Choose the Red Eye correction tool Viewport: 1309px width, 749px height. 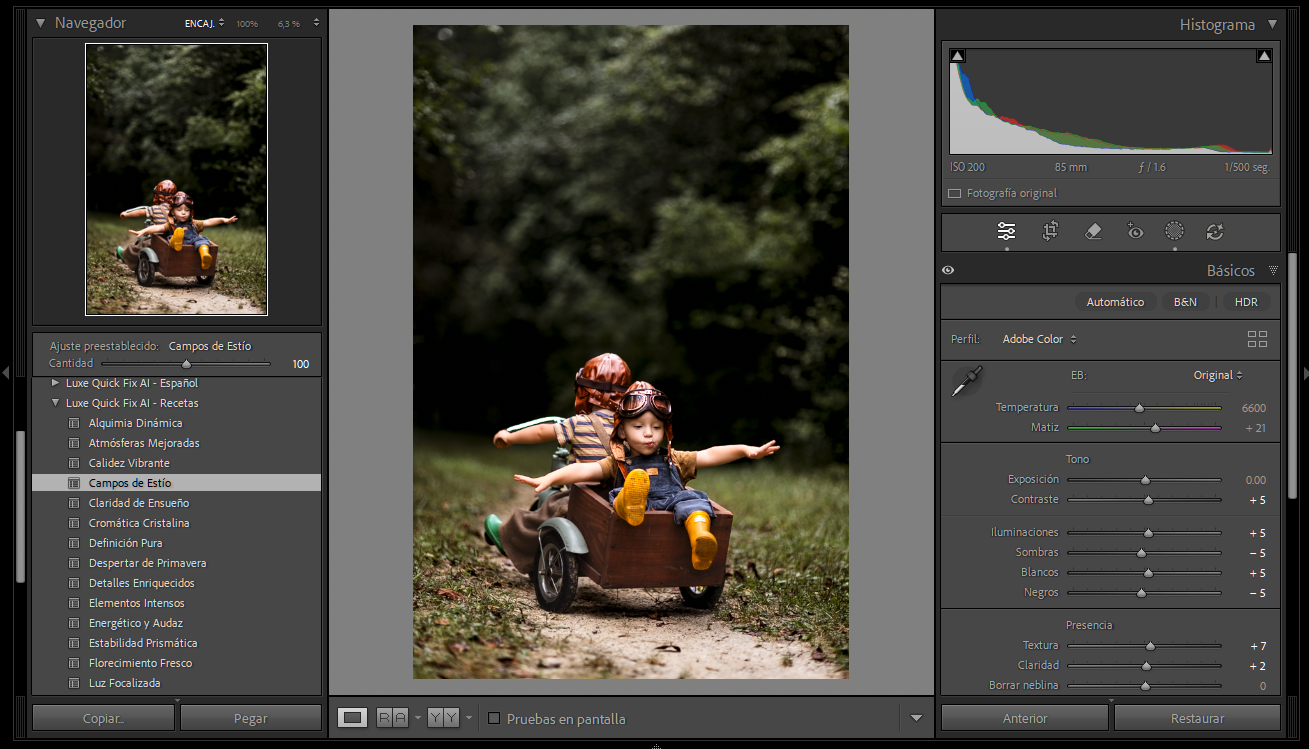[1135, 232]
